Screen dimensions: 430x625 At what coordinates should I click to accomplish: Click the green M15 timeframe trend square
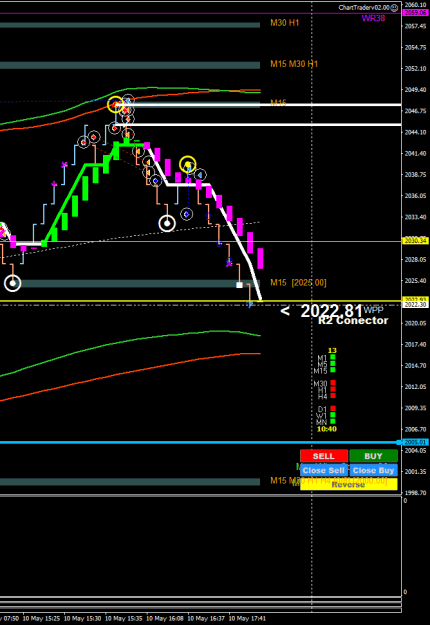333,370
